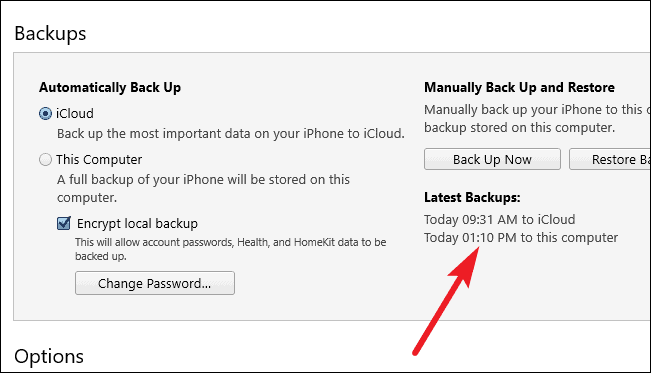Click the 'Manually back up your iPhone' description
This screenshot has width=651, height=373.
click(x=537, y=118)
